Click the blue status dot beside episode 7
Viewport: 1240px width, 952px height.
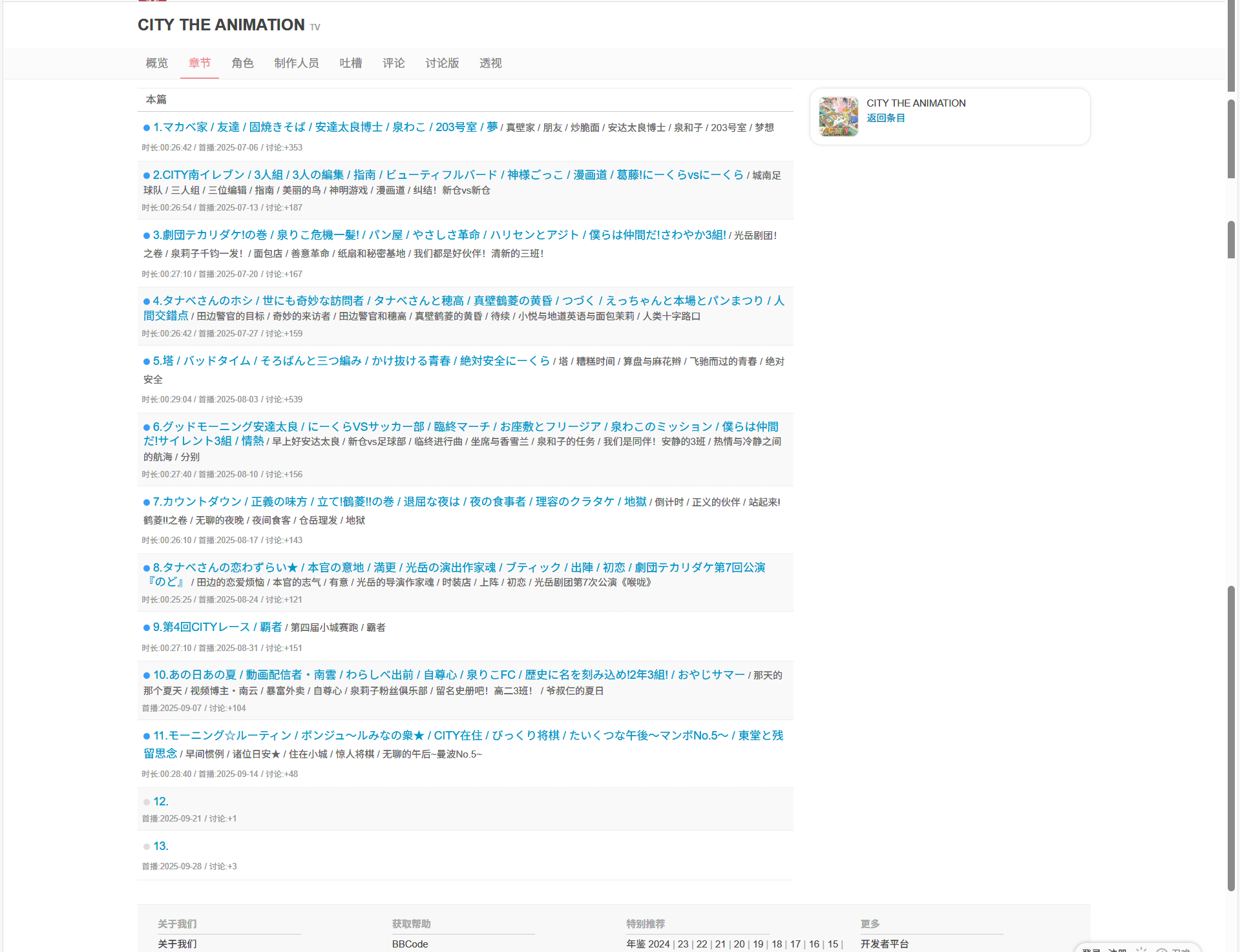(147, 502)
